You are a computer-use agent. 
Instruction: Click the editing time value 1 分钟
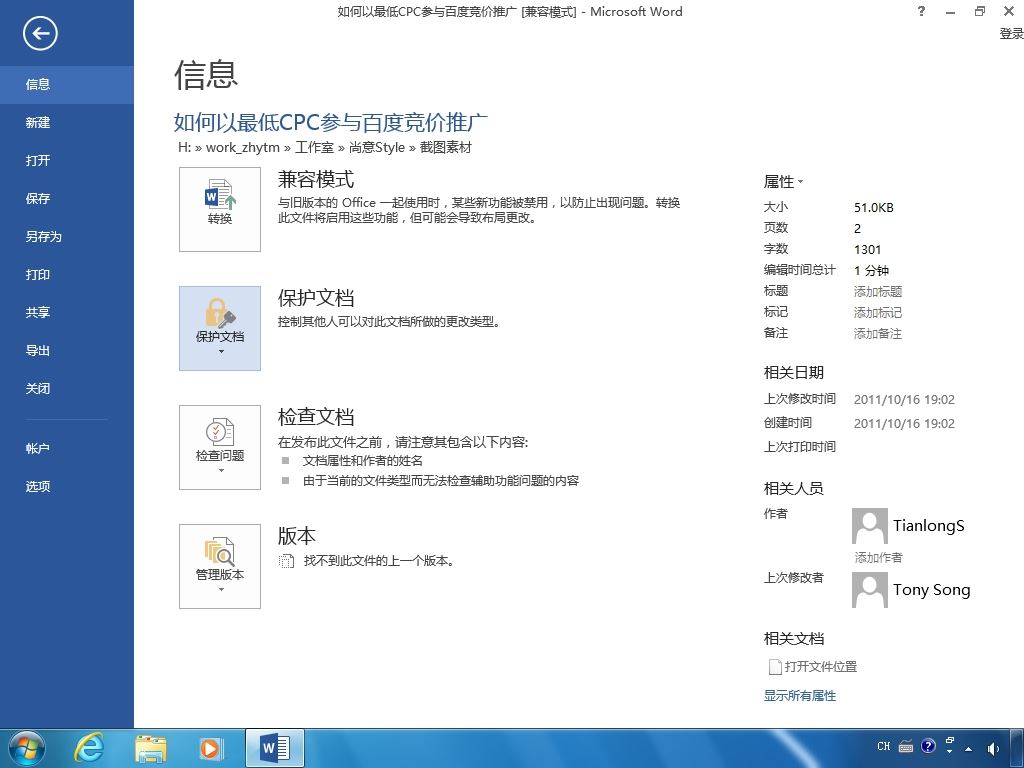tap(871, 270)
